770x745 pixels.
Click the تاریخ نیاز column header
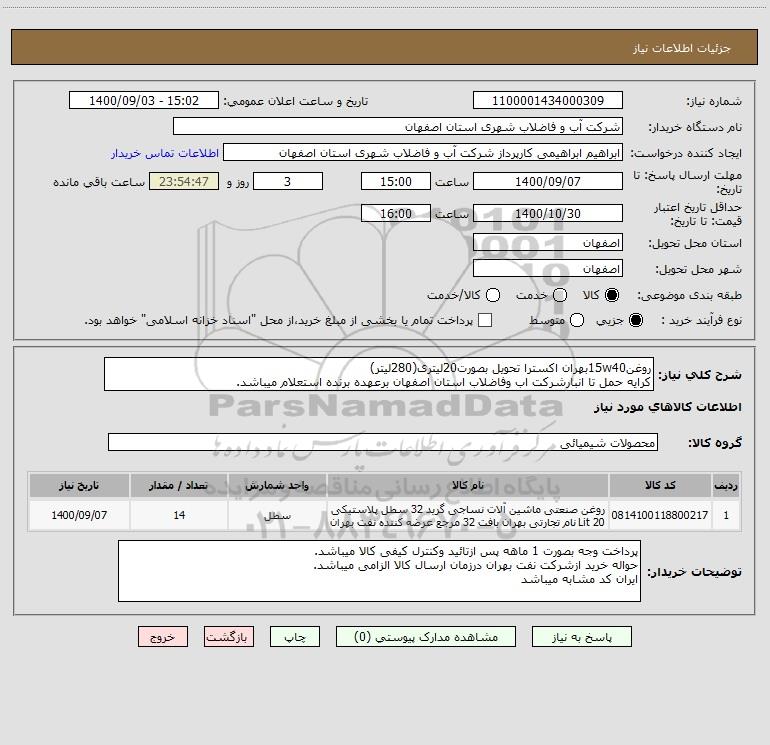point(79,485)
